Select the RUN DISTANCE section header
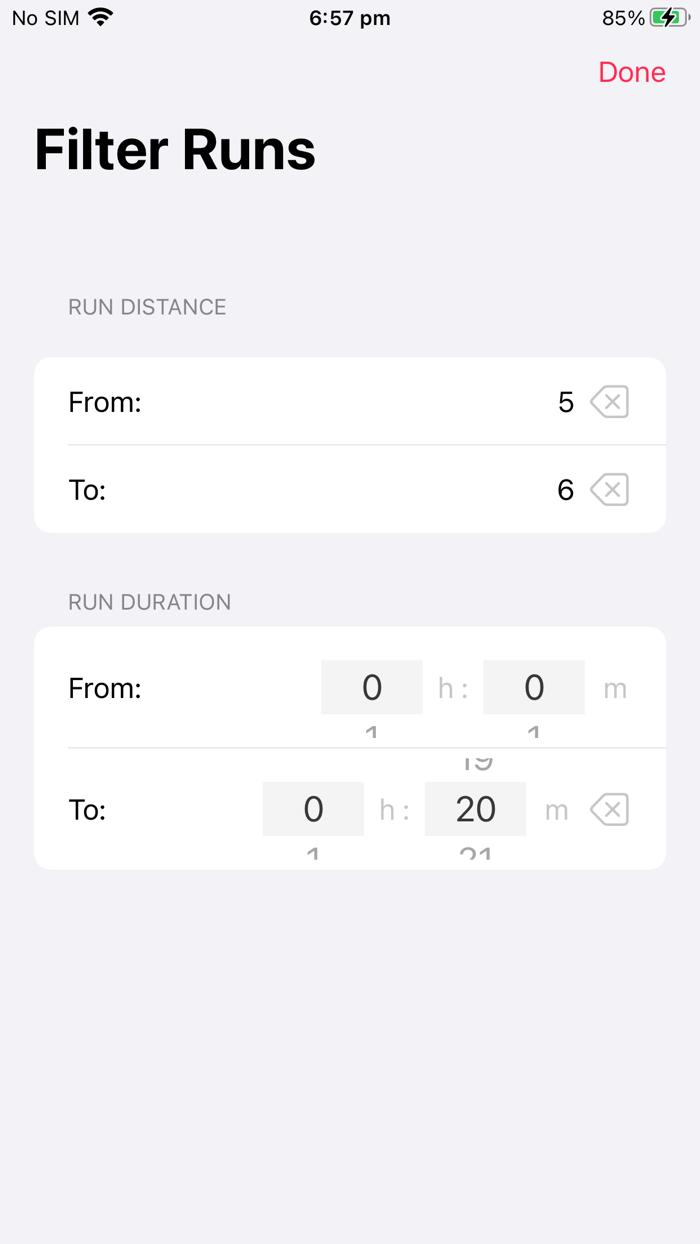 coord(146,307)
